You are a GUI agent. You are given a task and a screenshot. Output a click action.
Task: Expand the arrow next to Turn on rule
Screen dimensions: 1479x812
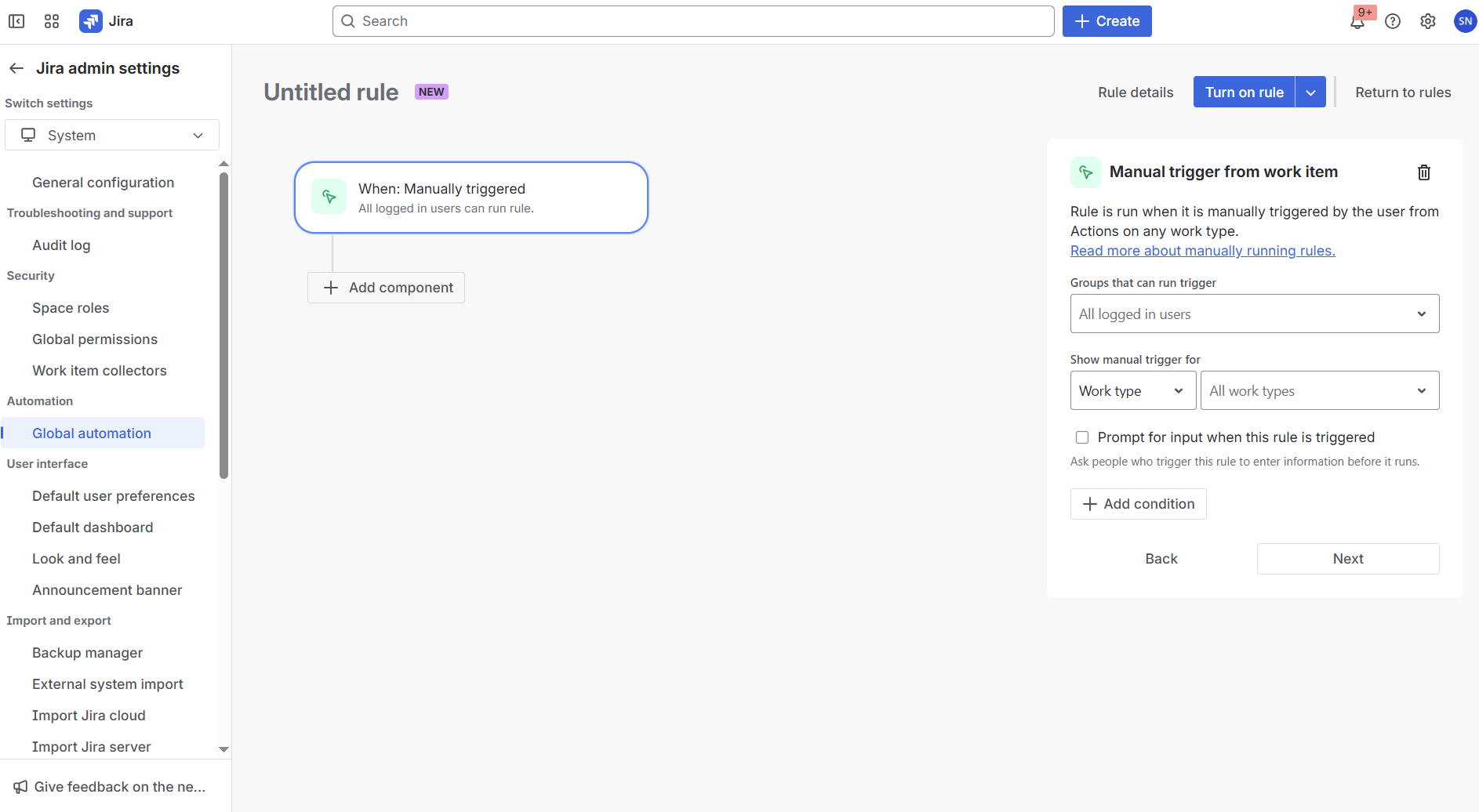pyautogui.click(x=1310, y=92)
